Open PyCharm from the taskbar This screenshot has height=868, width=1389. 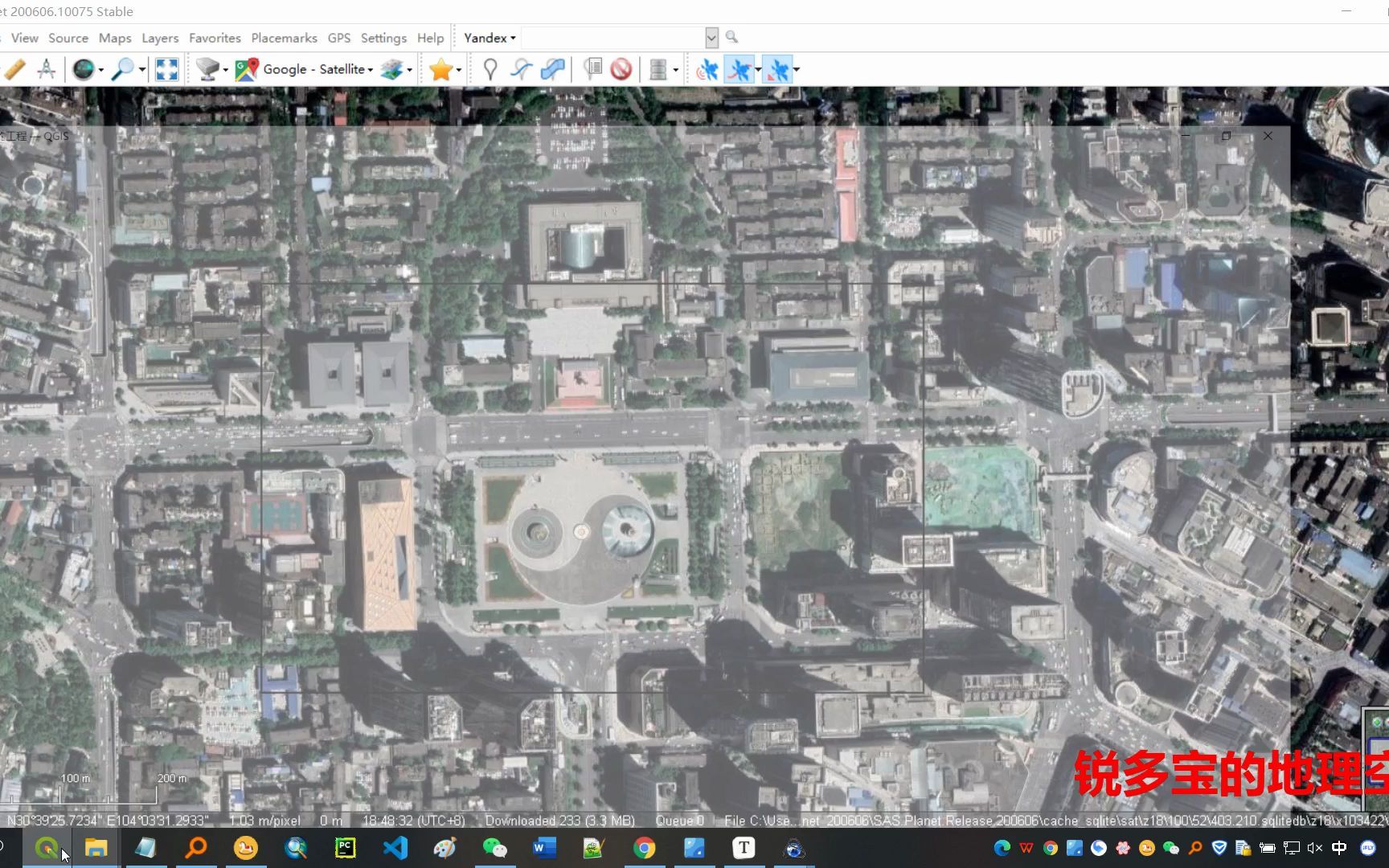pyautogui.click(x=346, y=848)
